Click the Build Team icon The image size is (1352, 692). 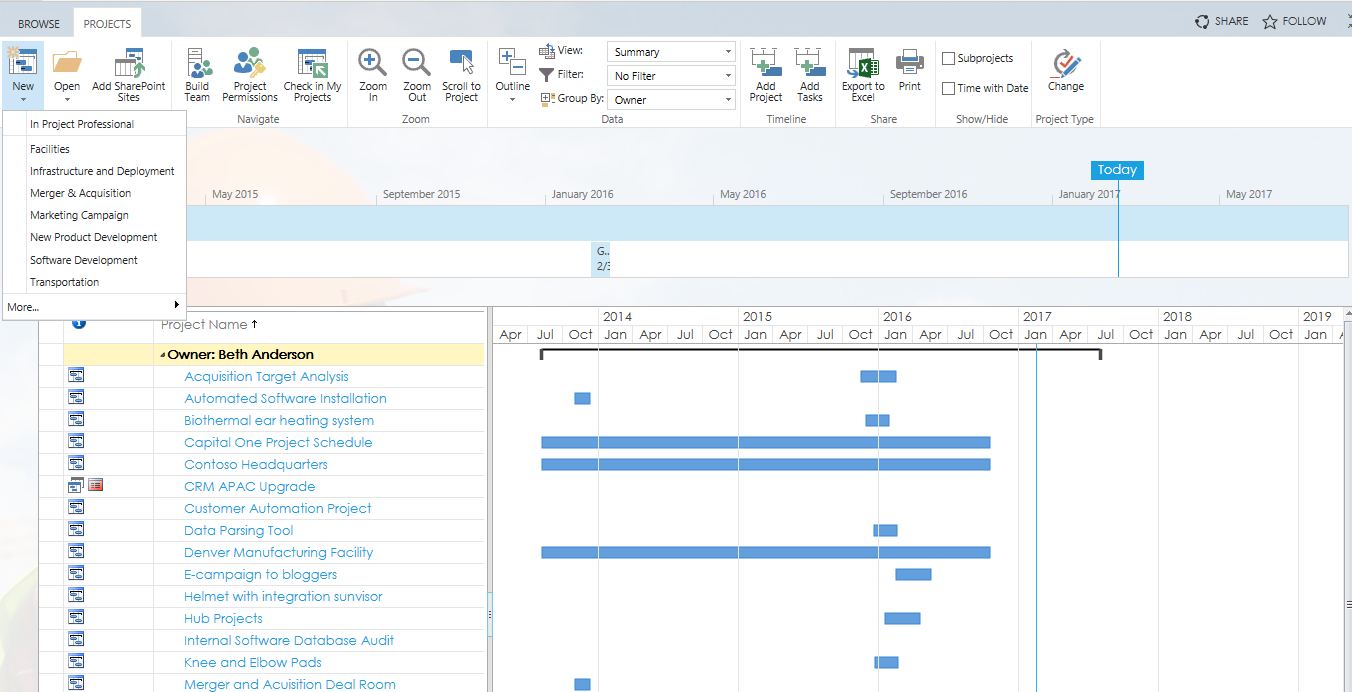(198, 66)
